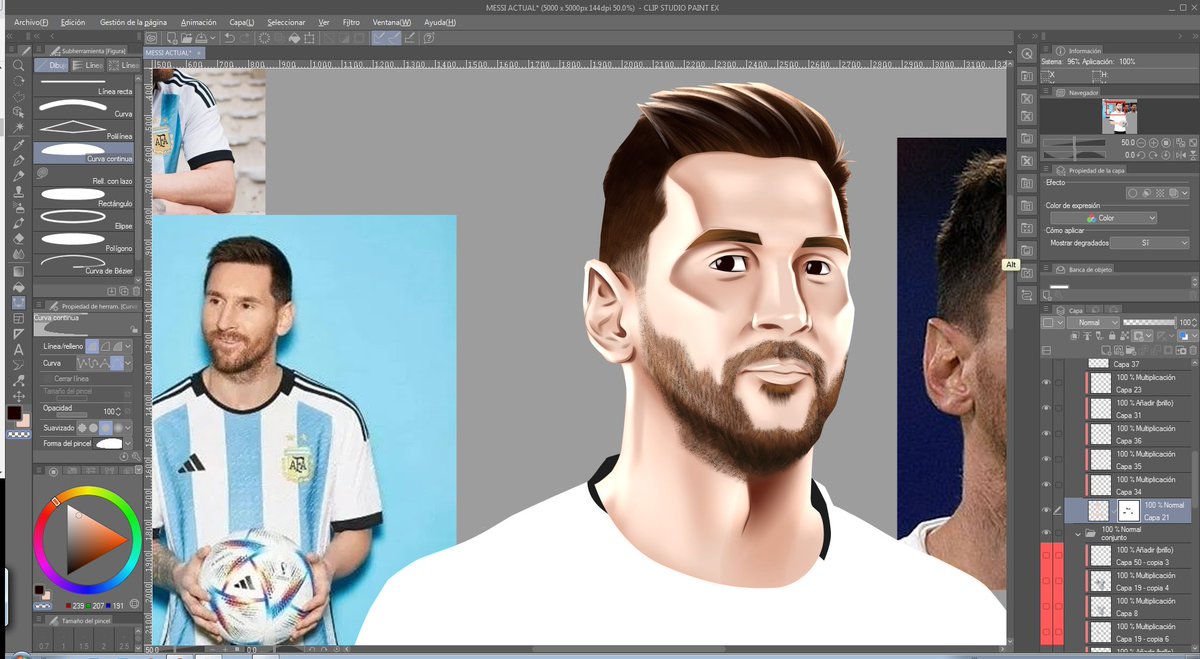
Task: Click the Fill bucket icon in command bar
Action: click(295, 38)
